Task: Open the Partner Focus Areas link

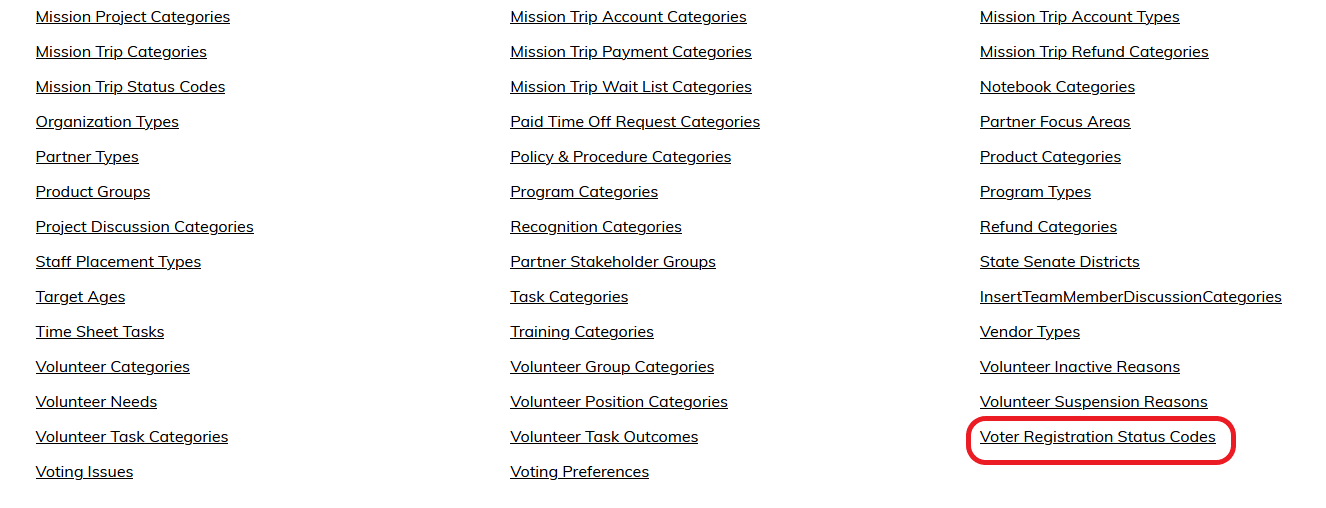Action: (1055, 122)
